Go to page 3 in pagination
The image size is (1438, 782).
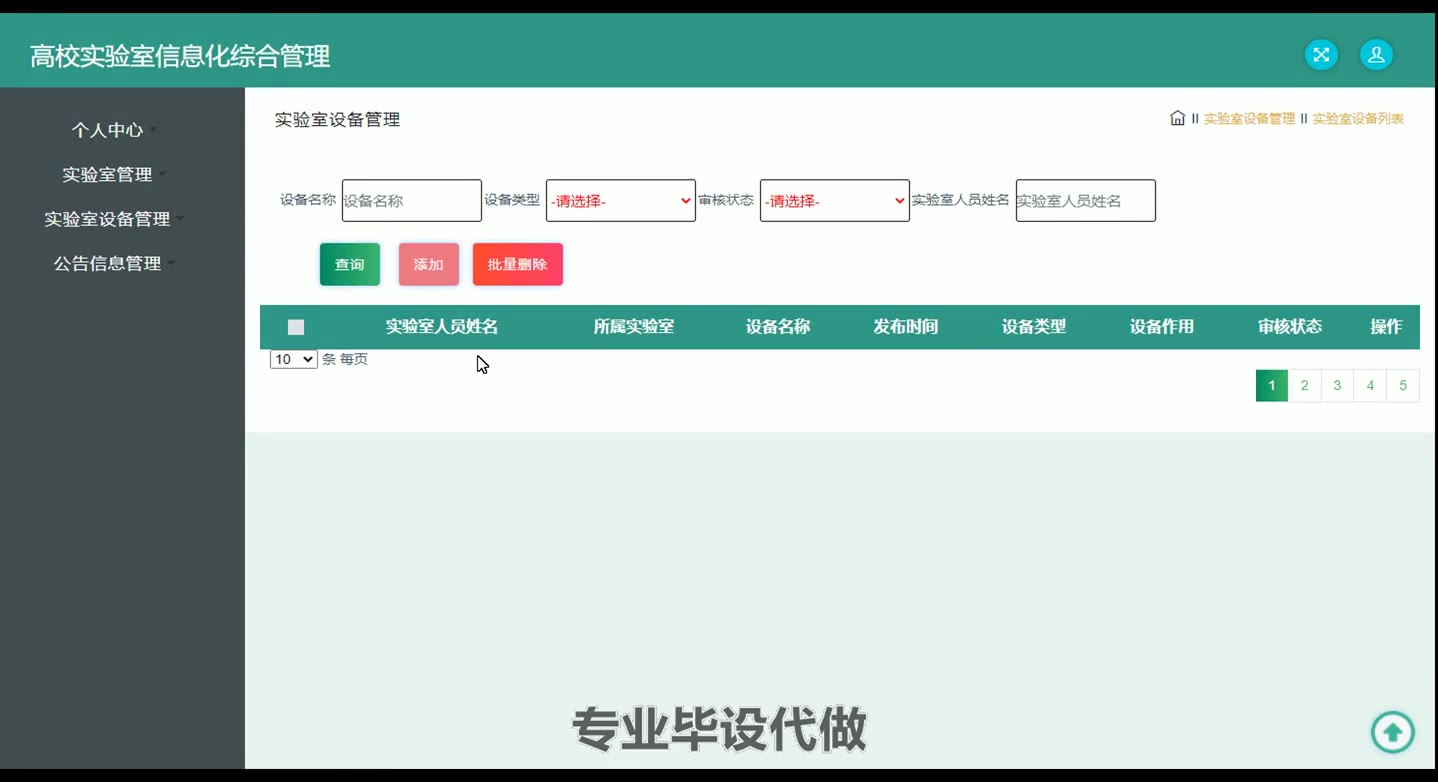point(1337,386)
